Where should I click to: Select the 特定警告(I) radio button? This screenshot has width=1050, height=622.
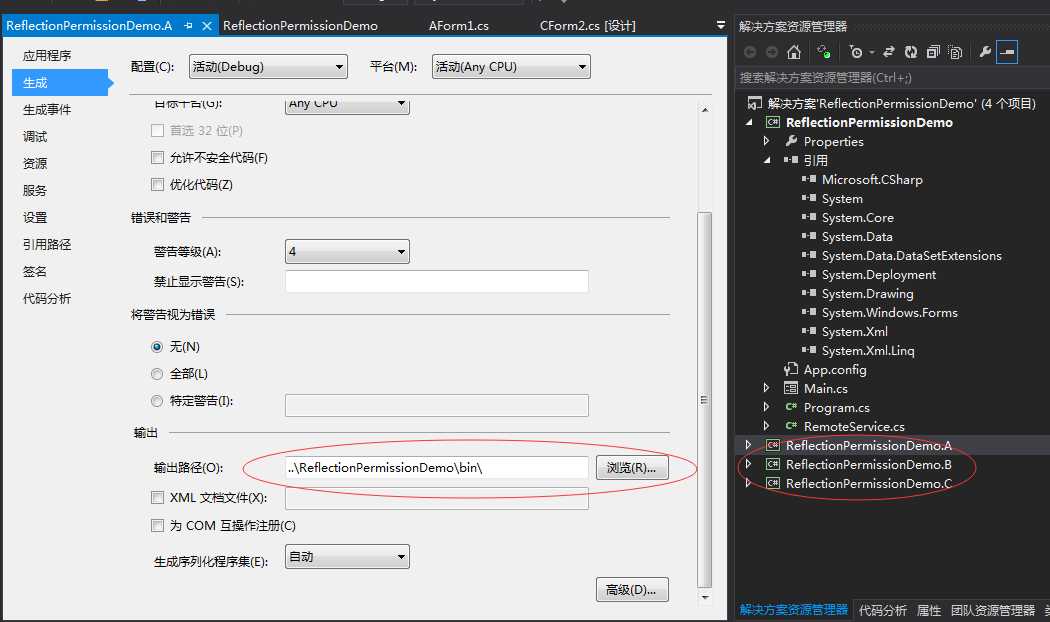pos(157,401)
